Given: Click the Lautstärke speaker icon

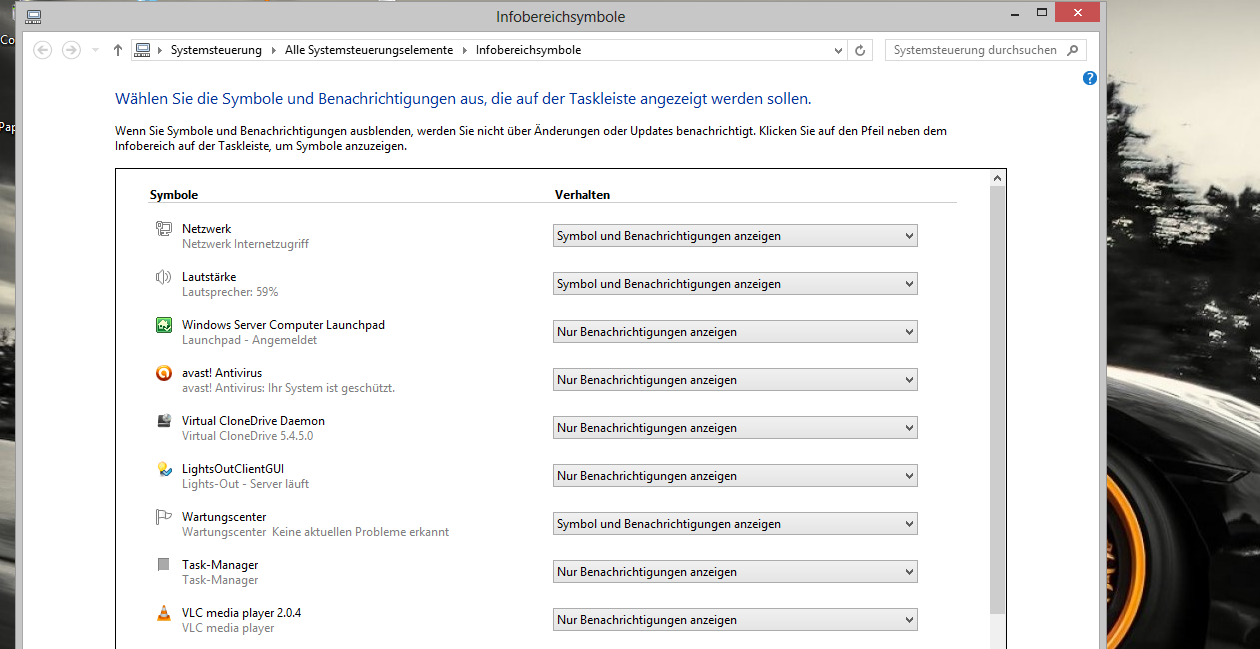Looking at the screenshot, I should [164, 277].
